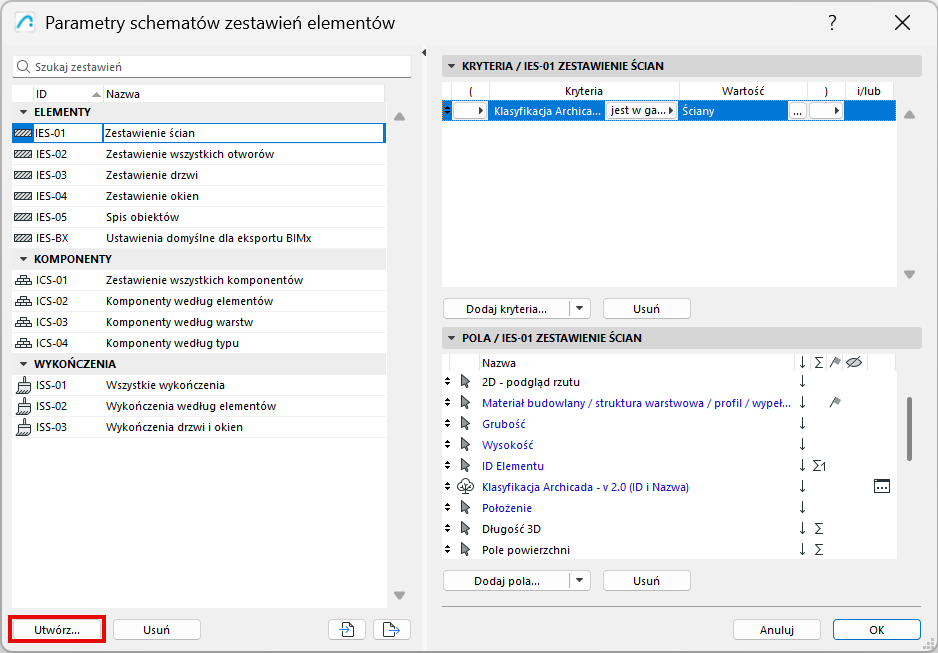Collapse the ELEMENTY group

(24, 112)
